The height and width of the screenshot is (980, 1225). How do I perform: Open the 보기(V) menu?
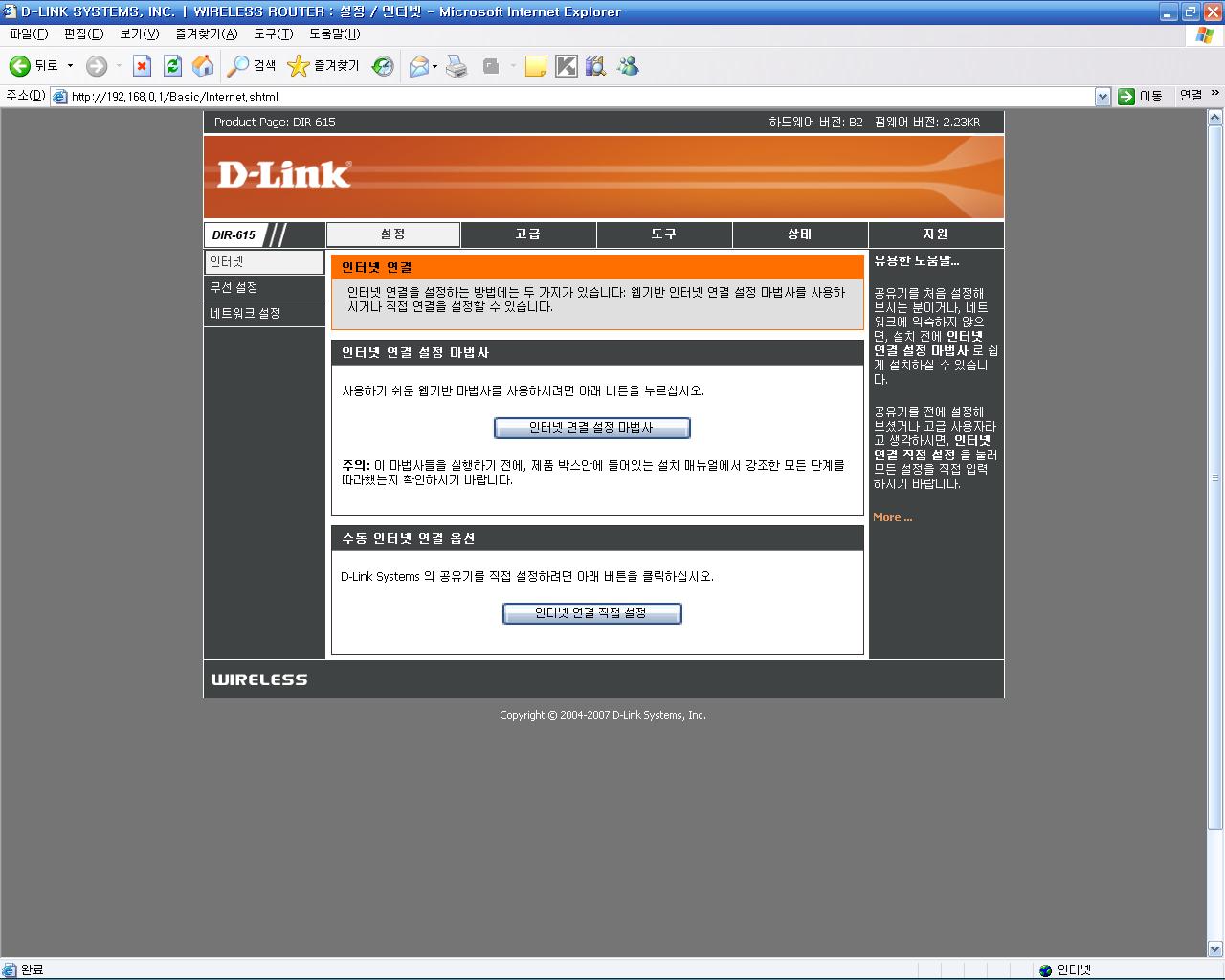coord(139,33)
